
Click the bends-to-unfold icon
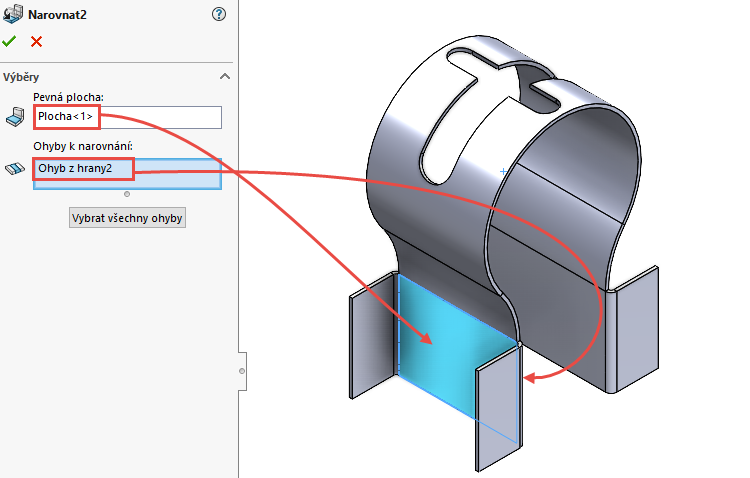[x=15, y=168]
